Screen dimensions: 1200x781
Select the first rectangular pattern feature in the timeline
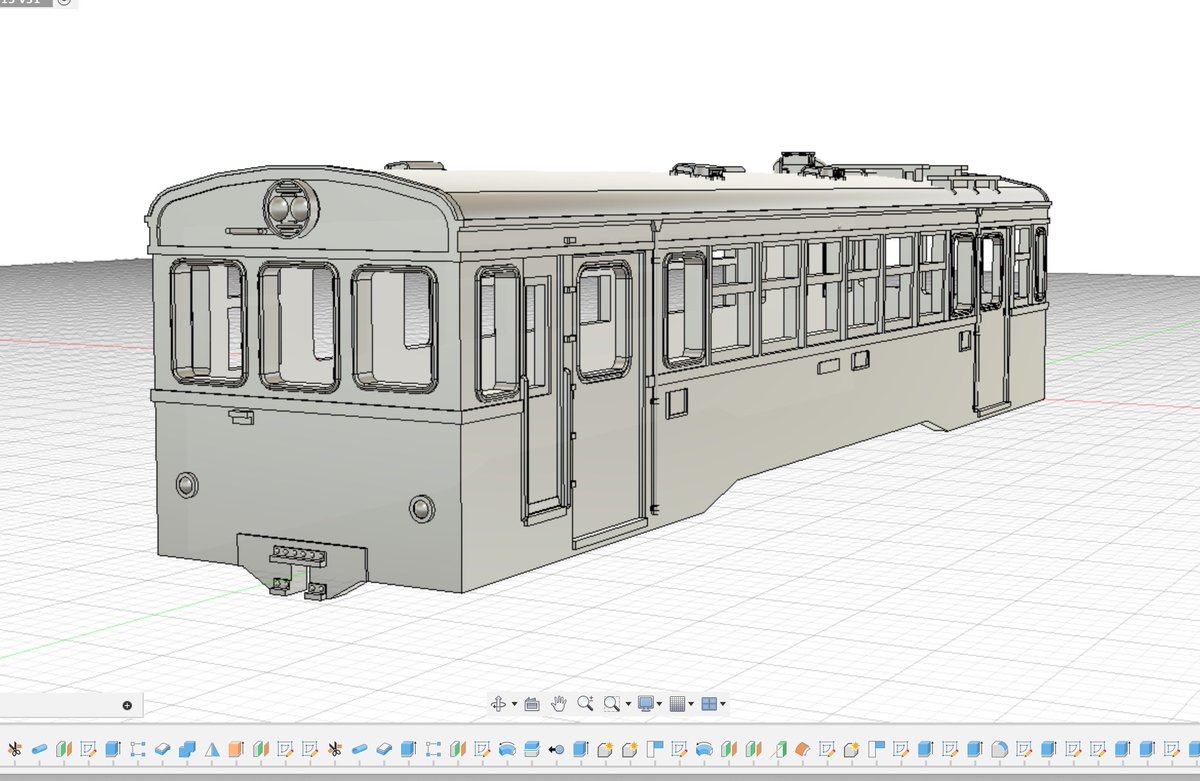(137, 749)
